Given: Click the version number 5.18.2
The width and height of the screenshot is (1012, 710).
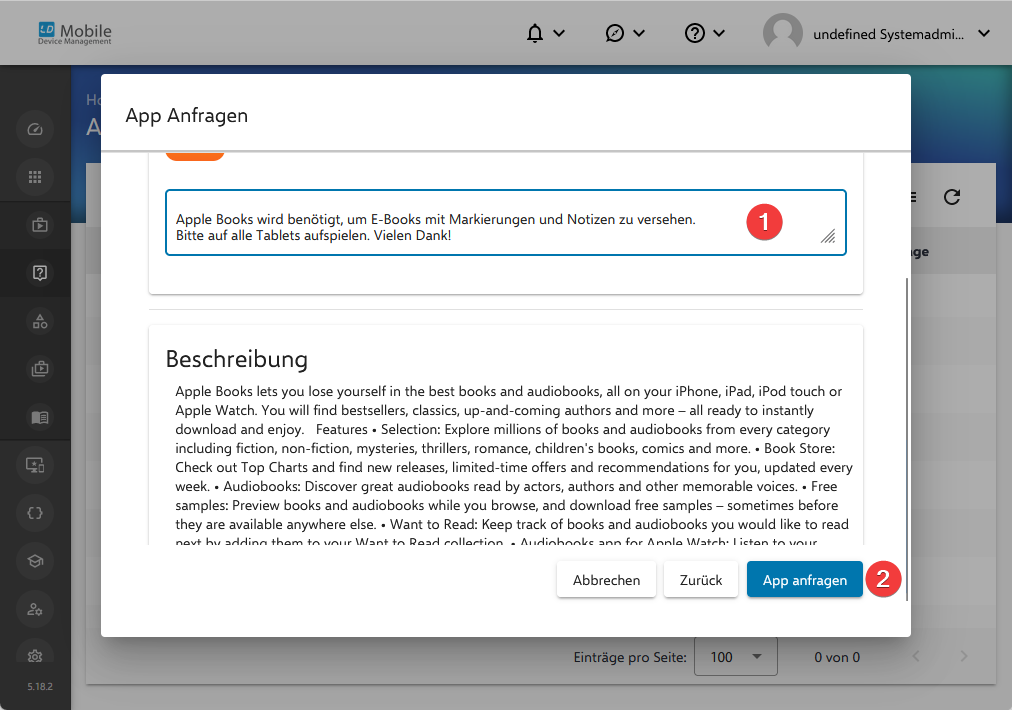Looking at the screenshot, I should click(40, 686).
